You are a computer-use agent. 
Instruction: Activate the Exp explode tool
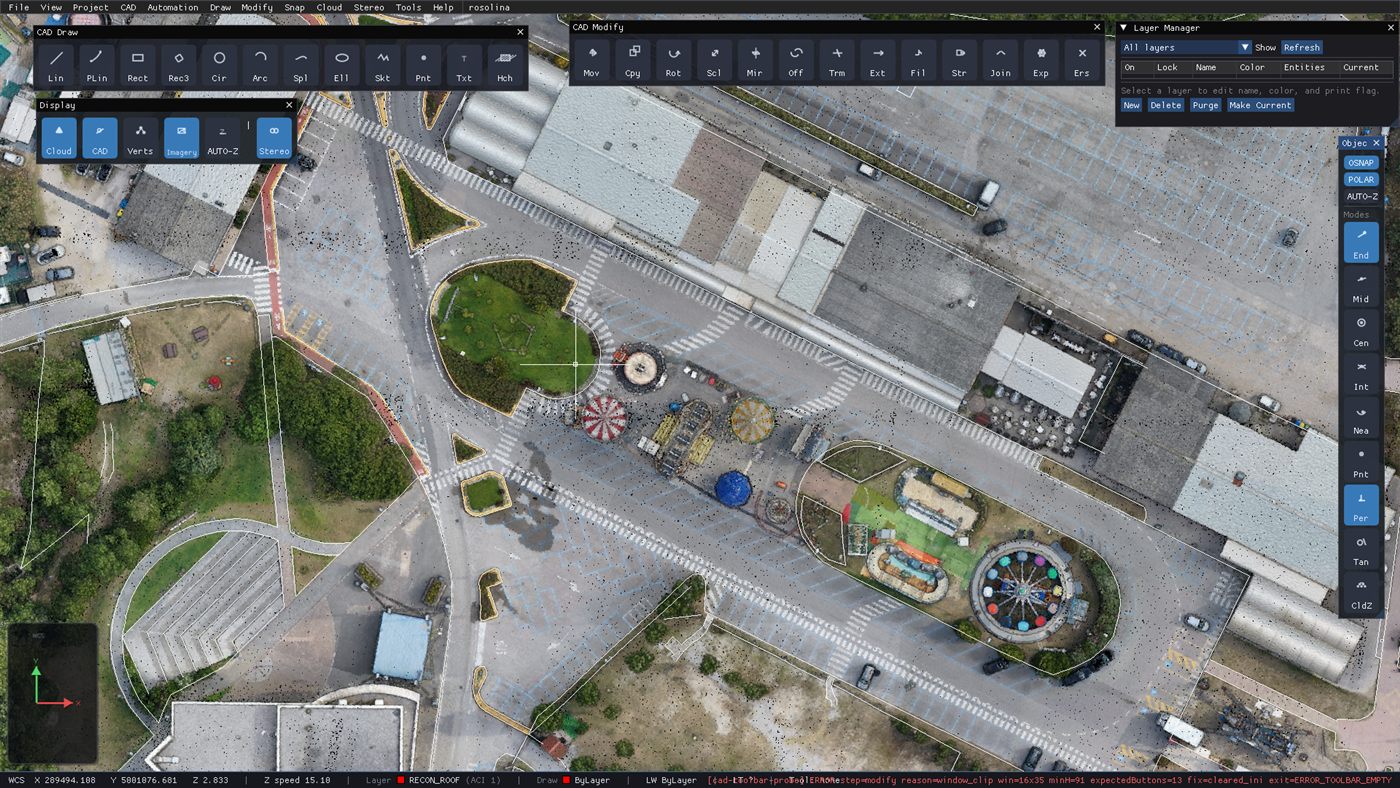1041,60
